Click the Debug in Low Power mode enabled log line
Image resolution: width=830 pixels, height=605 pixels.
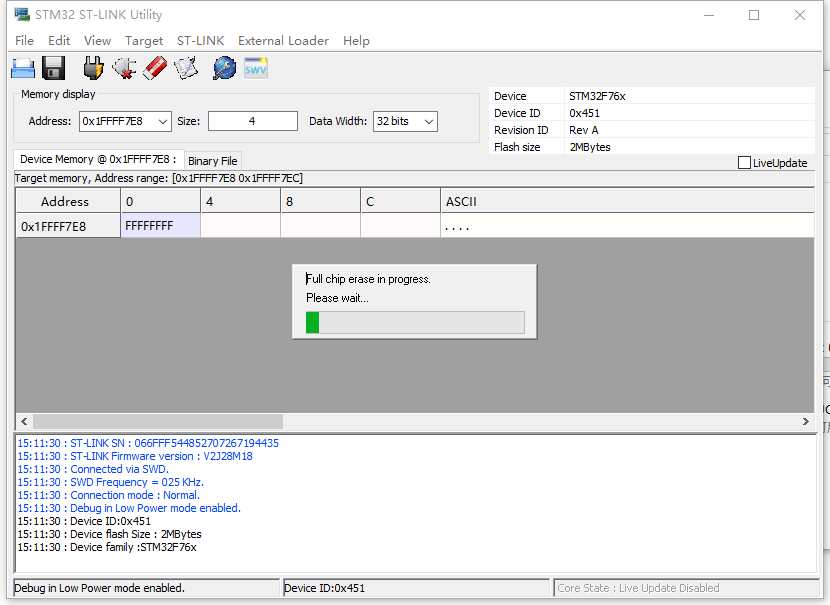tap(129, 508)
